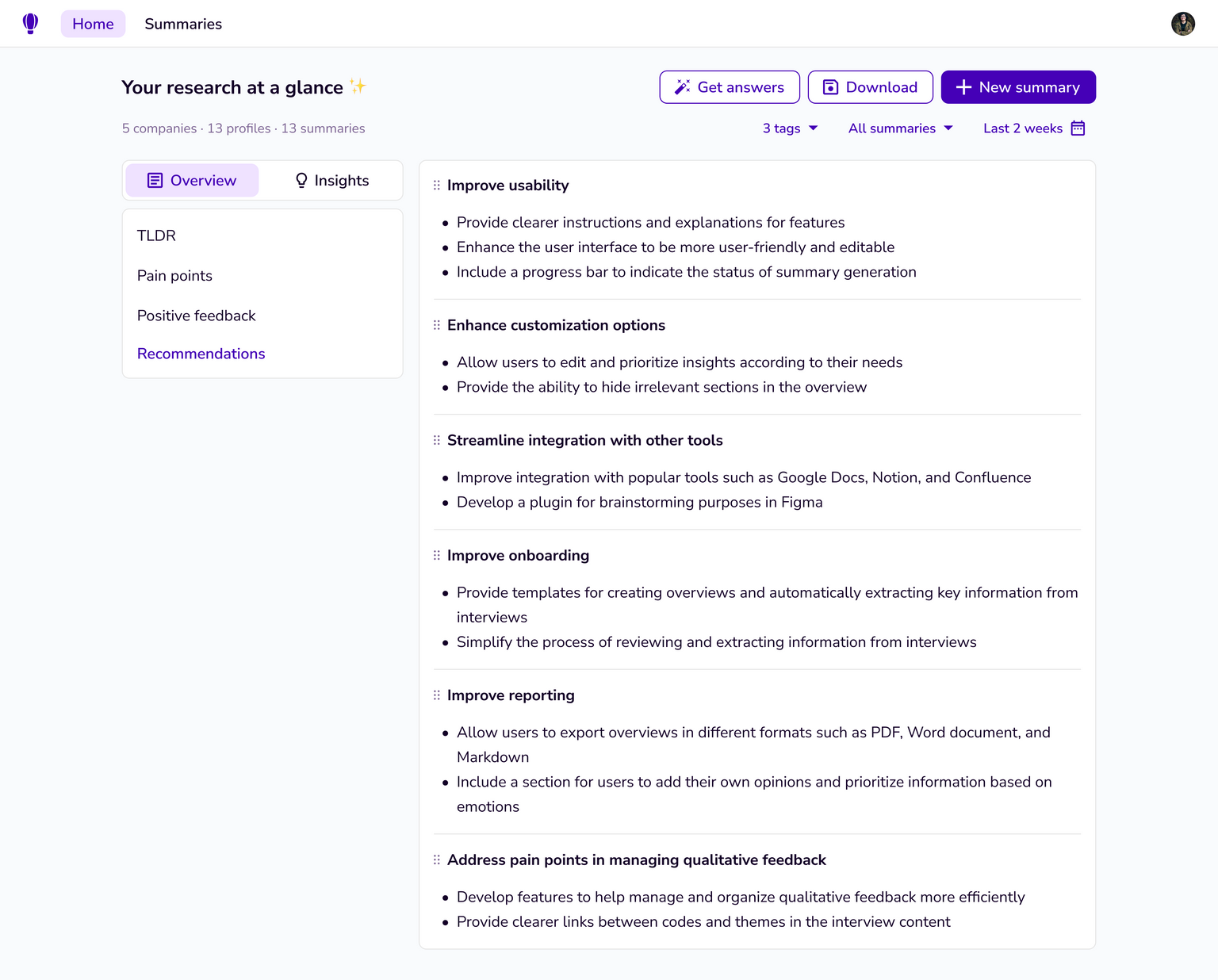The image size is (1218, 980).
Task: Click drag handle beside Enhance customization options
Action: pyautogui.click(x=437, y=325)
